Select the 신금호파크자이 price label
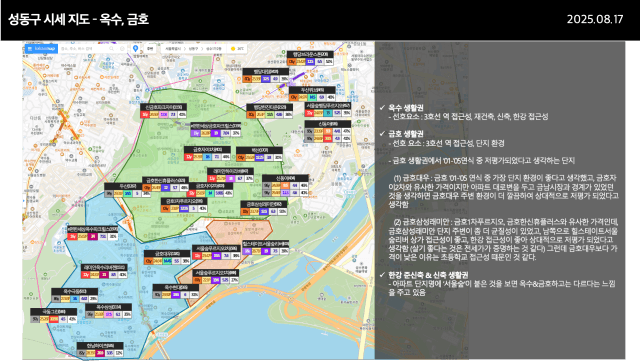This screenshot has height=361, width=640. pos(163,111)
